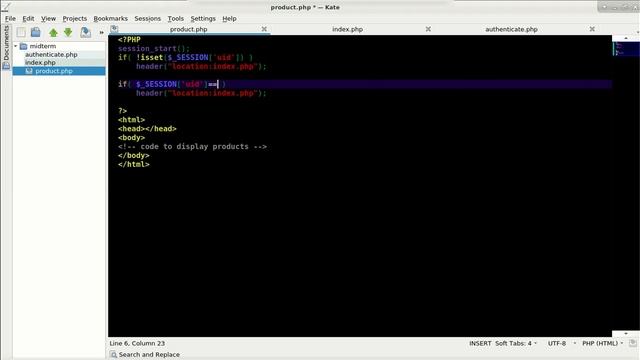Open the Search and Replace panel

(145, 354)
